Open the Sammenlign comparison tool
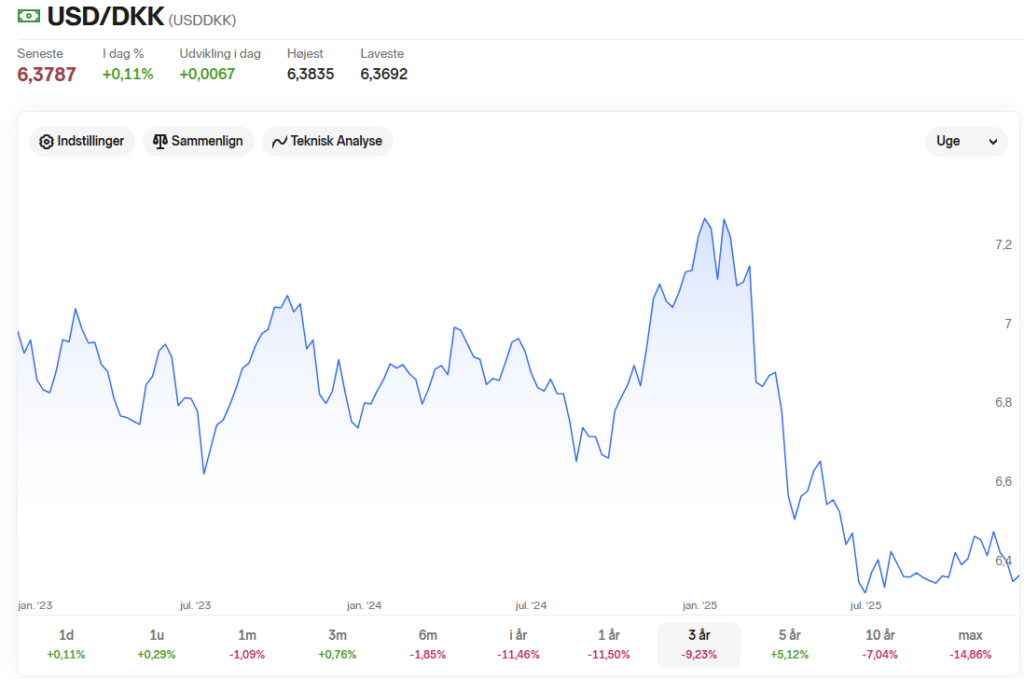The height and width of the screenshot is (679, 1024). pyautogui.click(x=198, y=141)
